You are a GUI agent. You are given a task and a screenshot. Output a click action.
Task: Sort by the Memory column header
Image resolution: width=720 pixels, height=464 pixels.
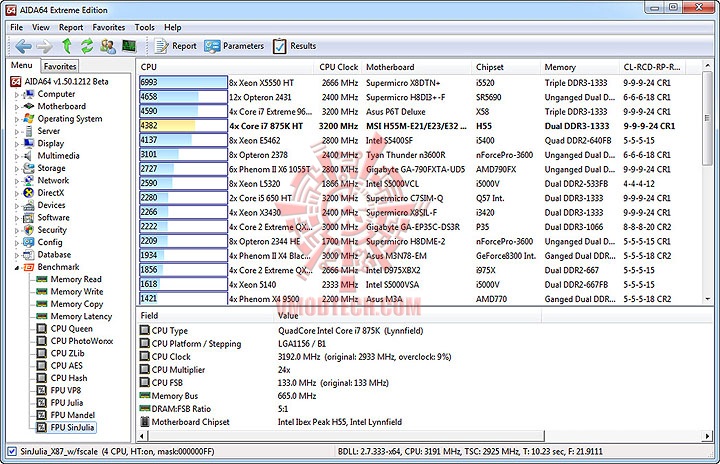point(580,67)
